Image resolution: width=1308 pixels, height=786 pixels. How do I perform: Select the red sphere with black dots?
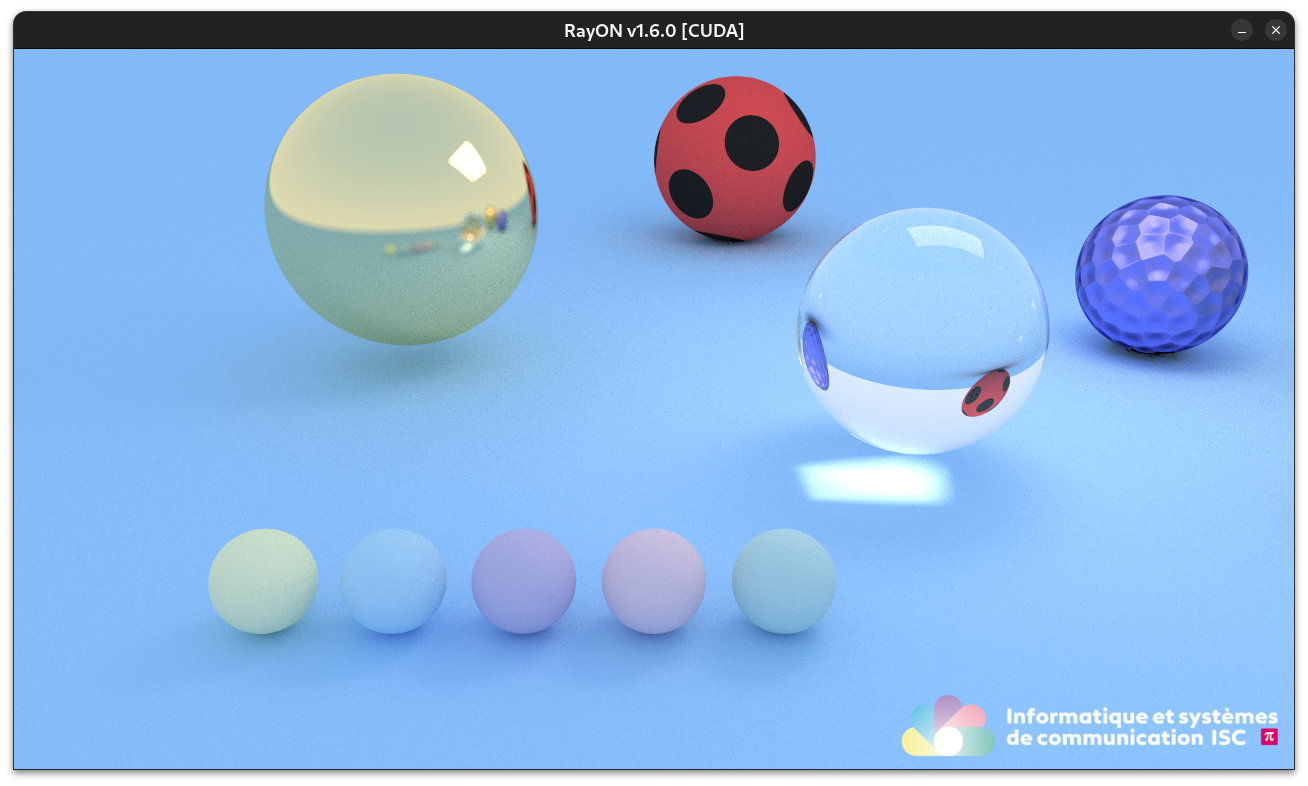[x=735, y=158]
